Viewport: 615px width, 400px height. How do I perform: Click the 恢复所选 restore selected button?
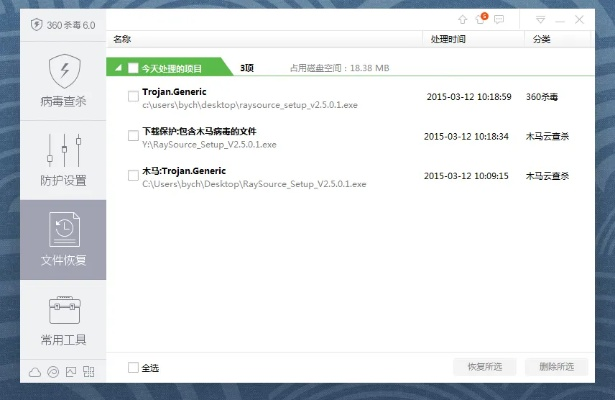pos(485,367)
